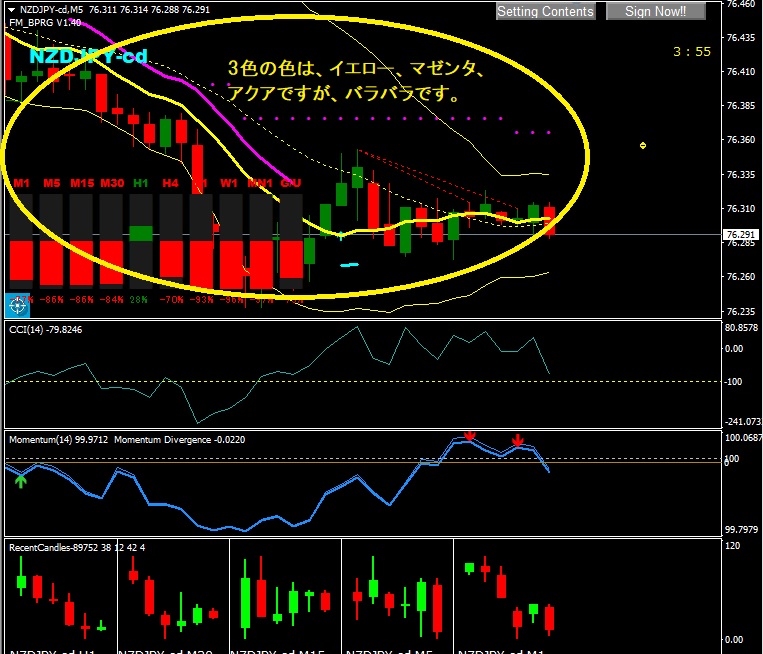Open Setting Contents

(545, 11)
